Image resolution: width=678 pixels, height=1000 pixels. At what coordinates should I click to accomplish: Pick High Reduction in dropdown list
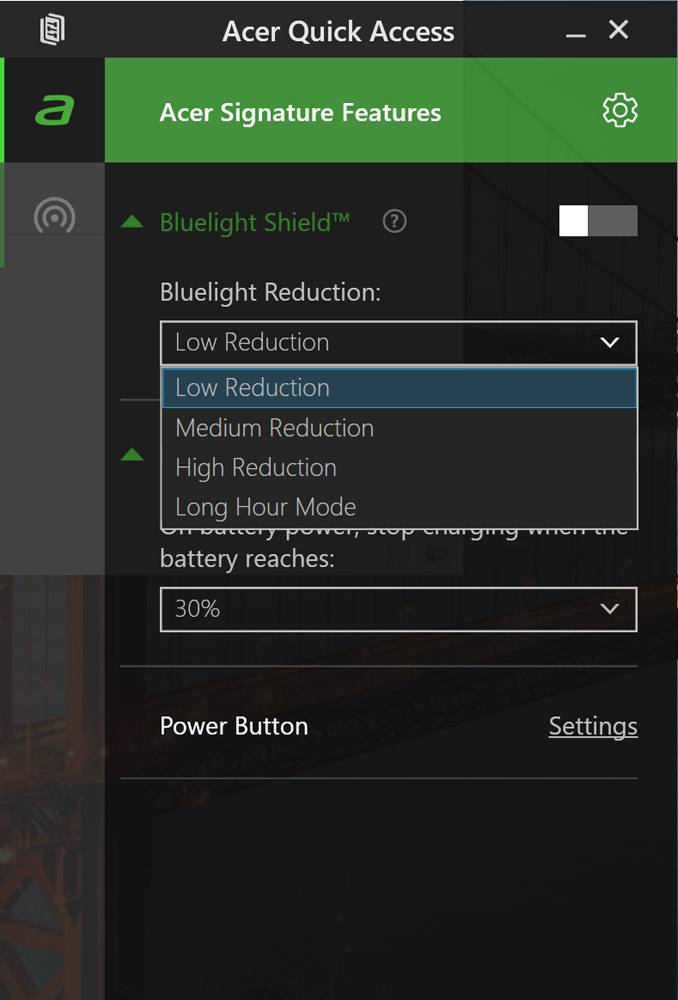click(399, 467)
